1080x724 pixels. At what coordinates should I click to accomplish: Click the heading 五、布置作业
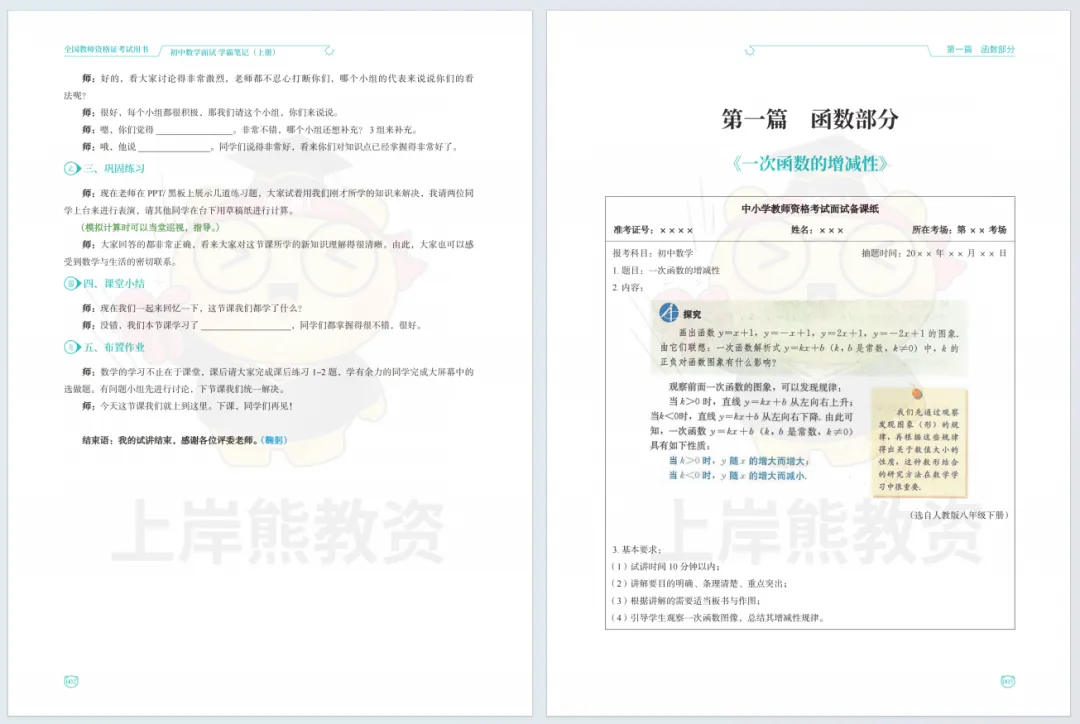pos(114,347)
